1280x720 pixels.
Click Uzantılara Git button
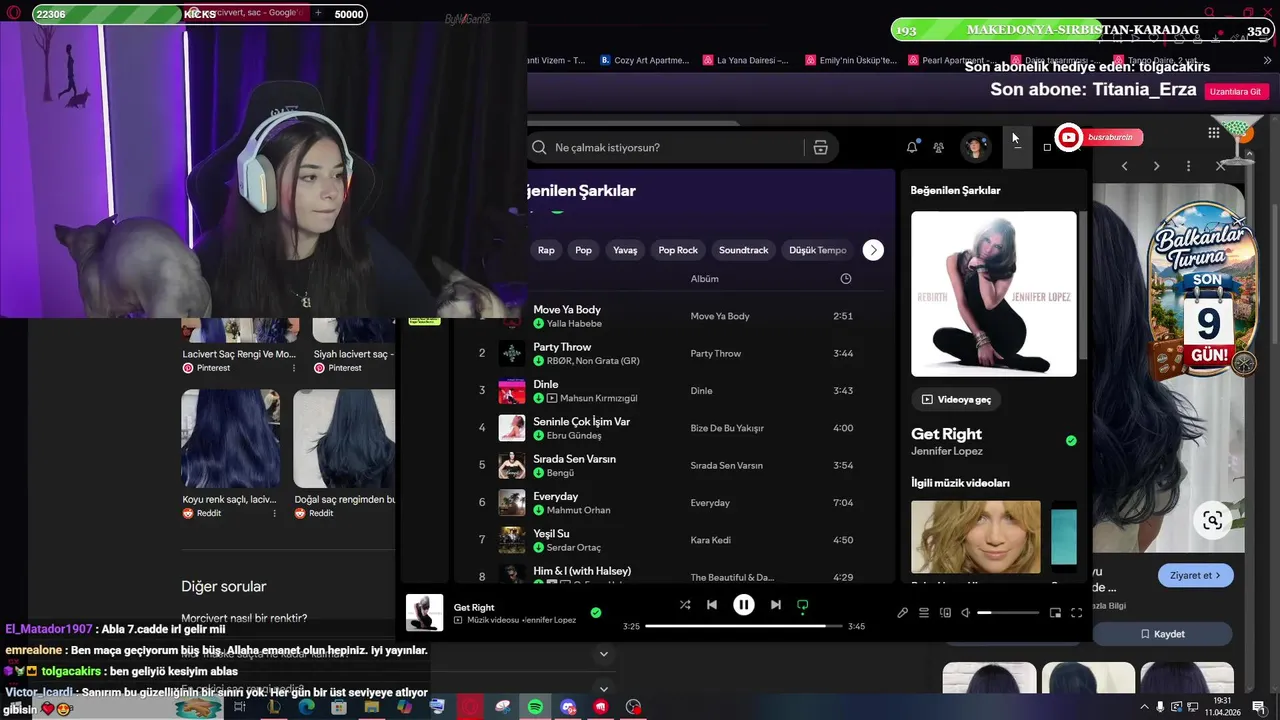1236,91
